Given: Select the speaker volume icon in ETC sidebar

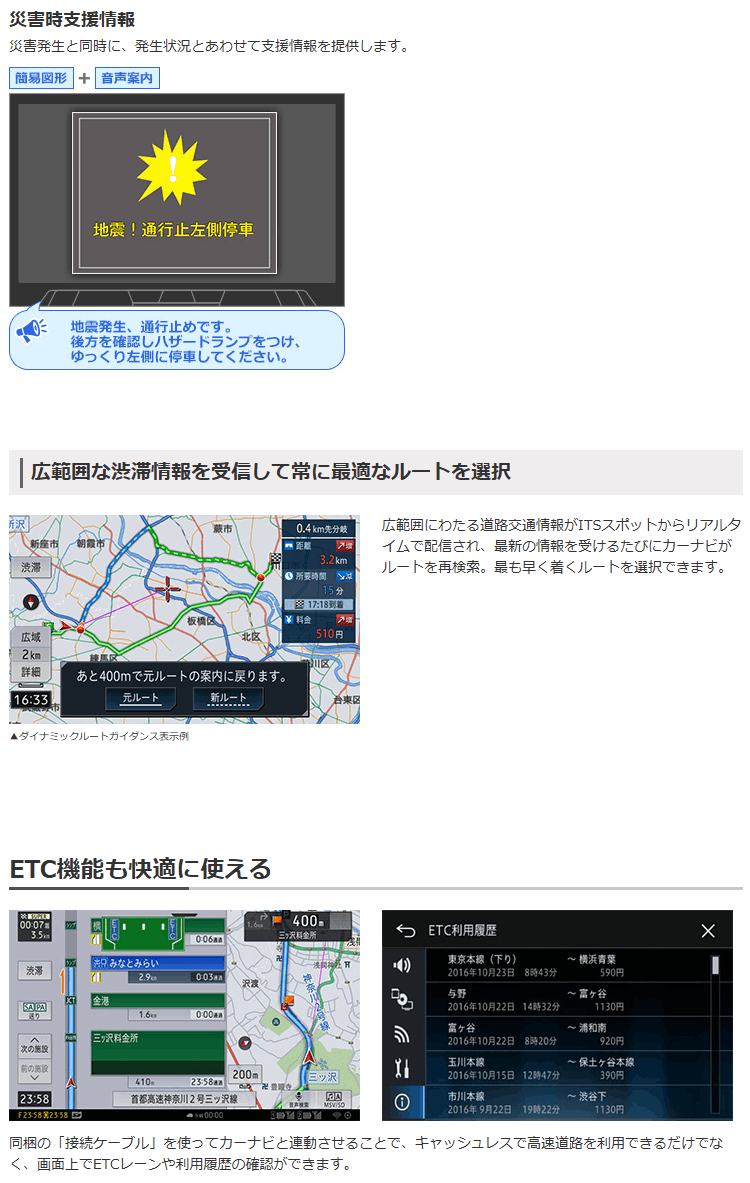Looking at the screenshot, I should (x=402, y=965).
